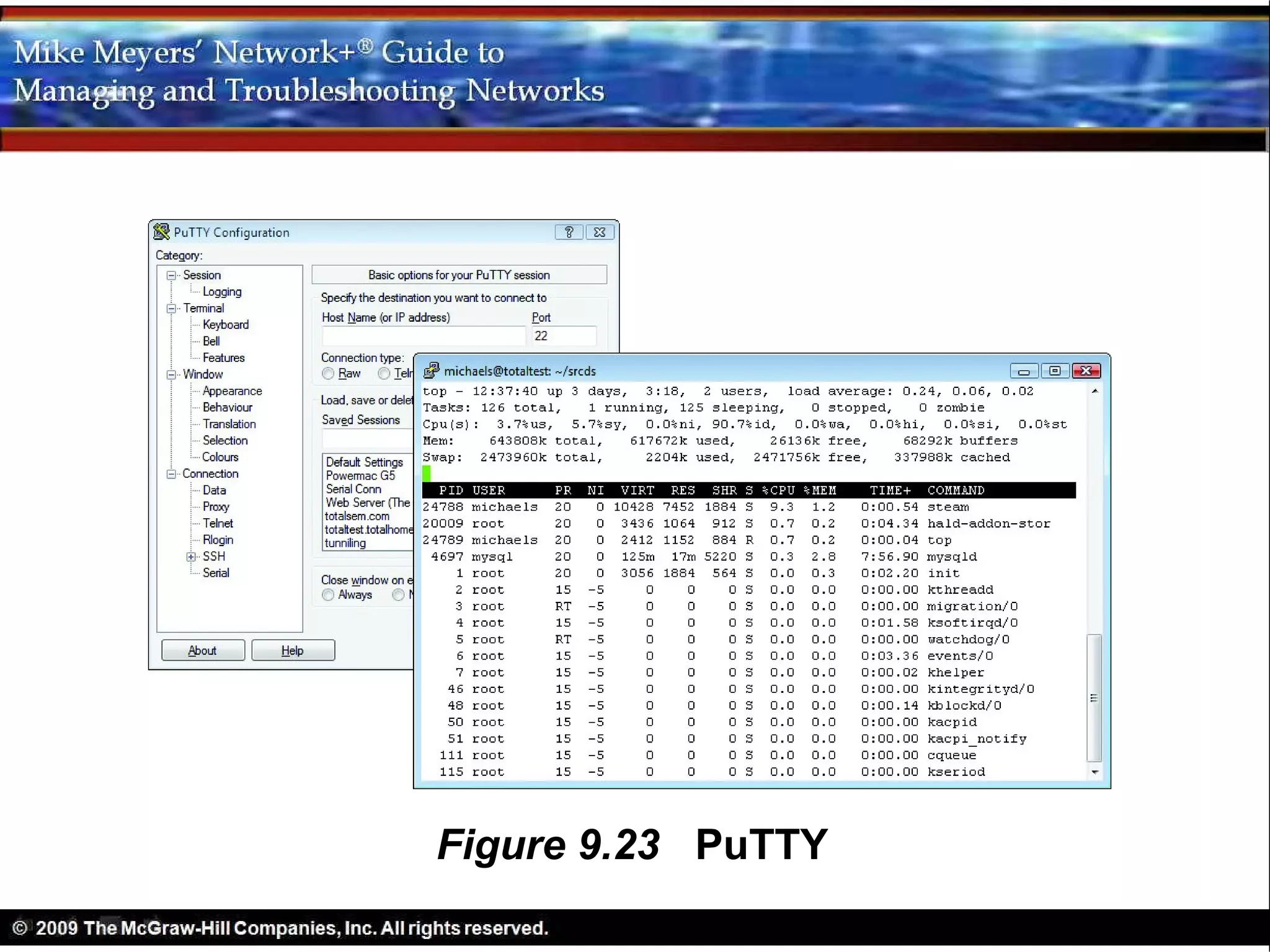1270x952 pixels.
Task: Open the Behaviour category
Action: point(228,407)
